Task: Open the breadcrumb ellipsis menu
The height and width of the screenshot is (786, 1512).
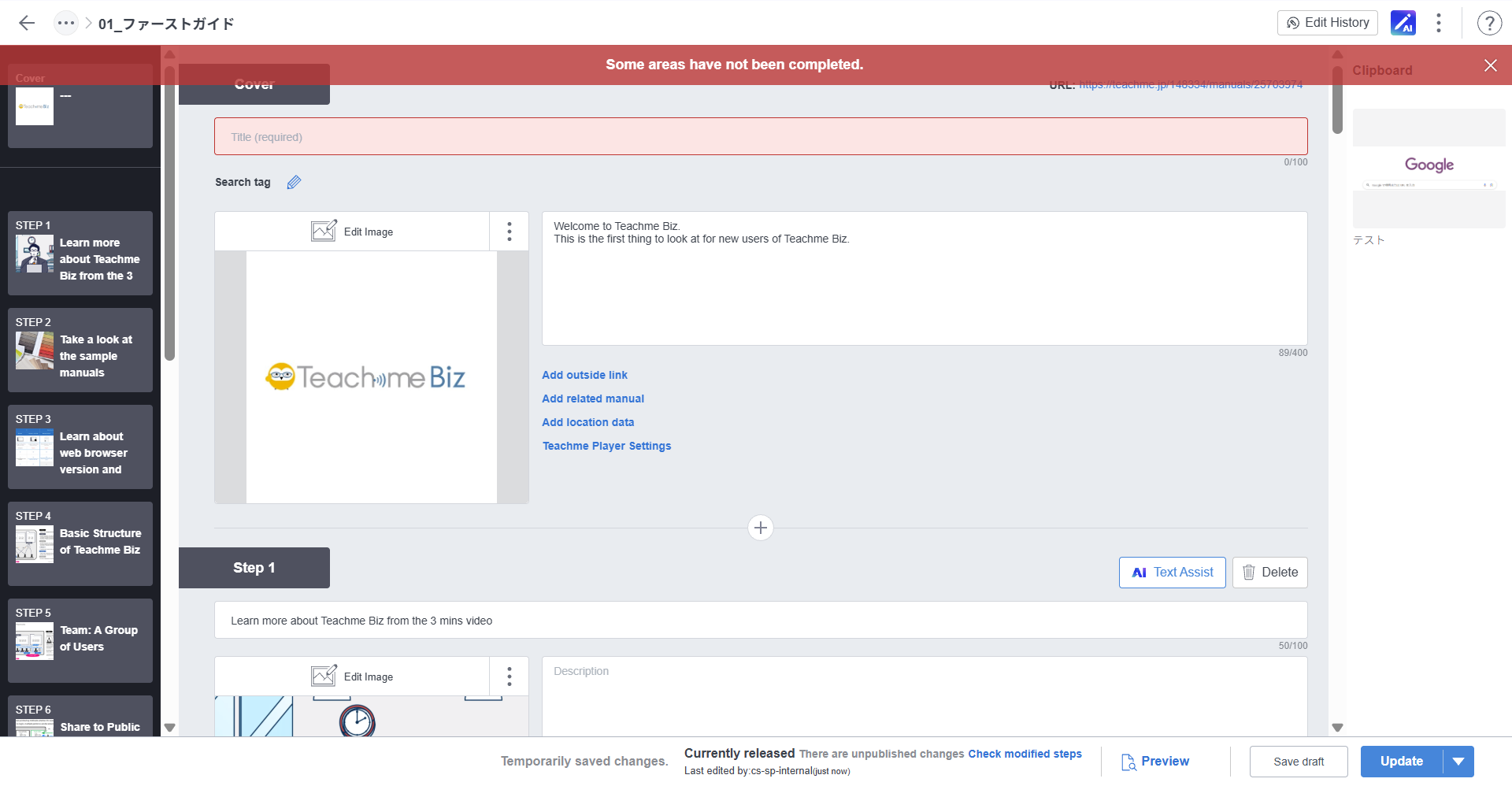Action: point(66,23)
